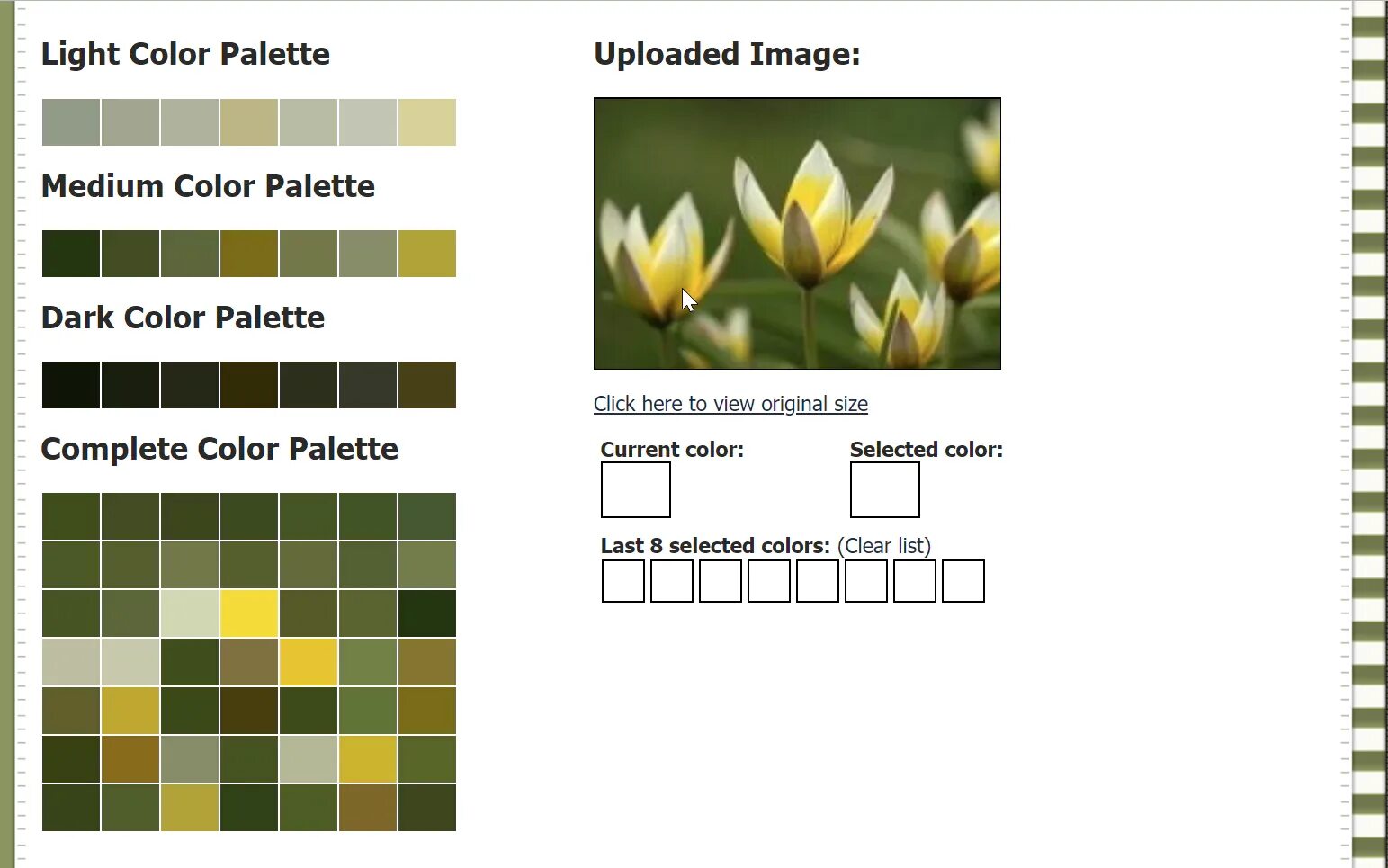Select the mustard-brown swatch in Medium Color Palette

tap(249, 254)
